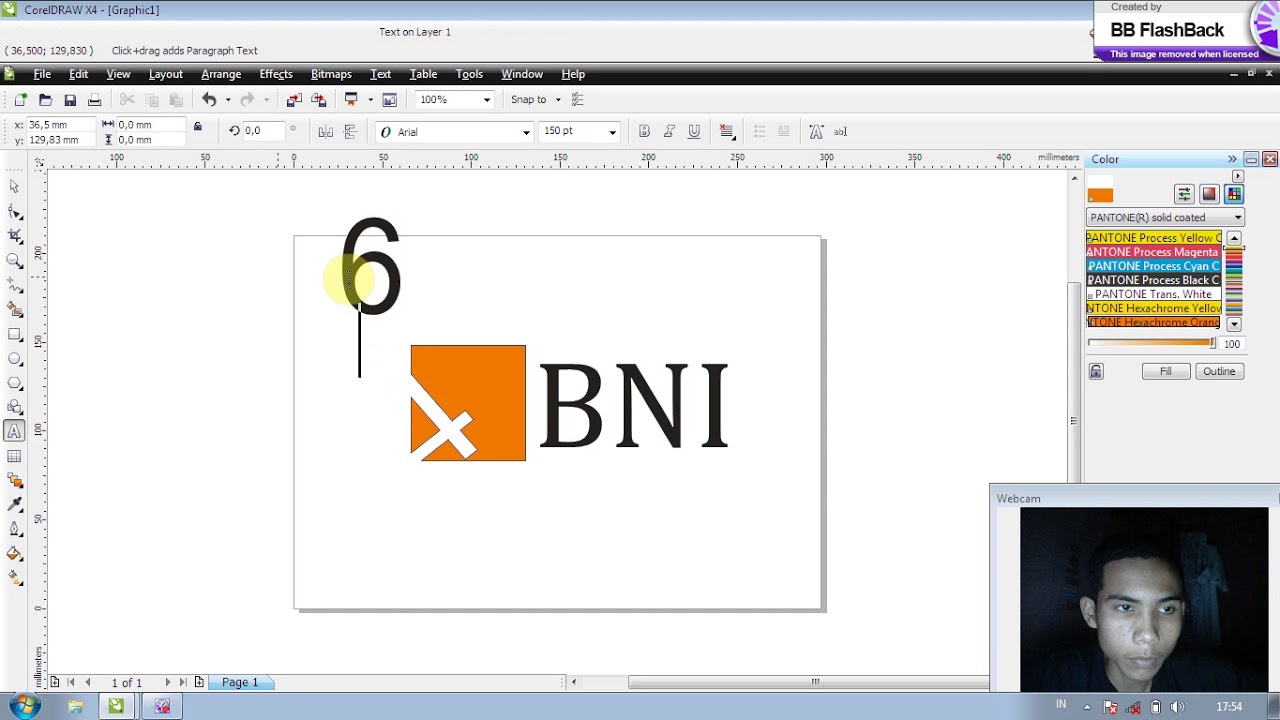Toggle lock ratio padlock
Image resolution: width=1280 pixels, height=720 pixels.
coord(198,127)
